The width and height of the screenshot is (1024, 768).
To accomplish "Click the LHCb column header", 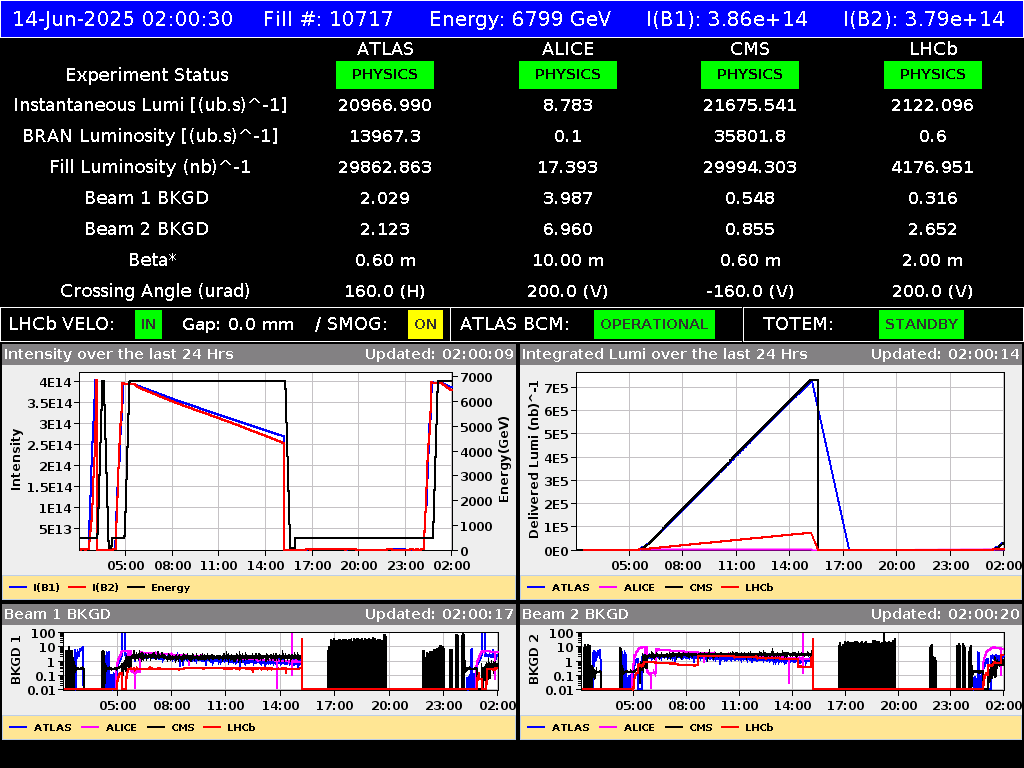I will 933,49.
